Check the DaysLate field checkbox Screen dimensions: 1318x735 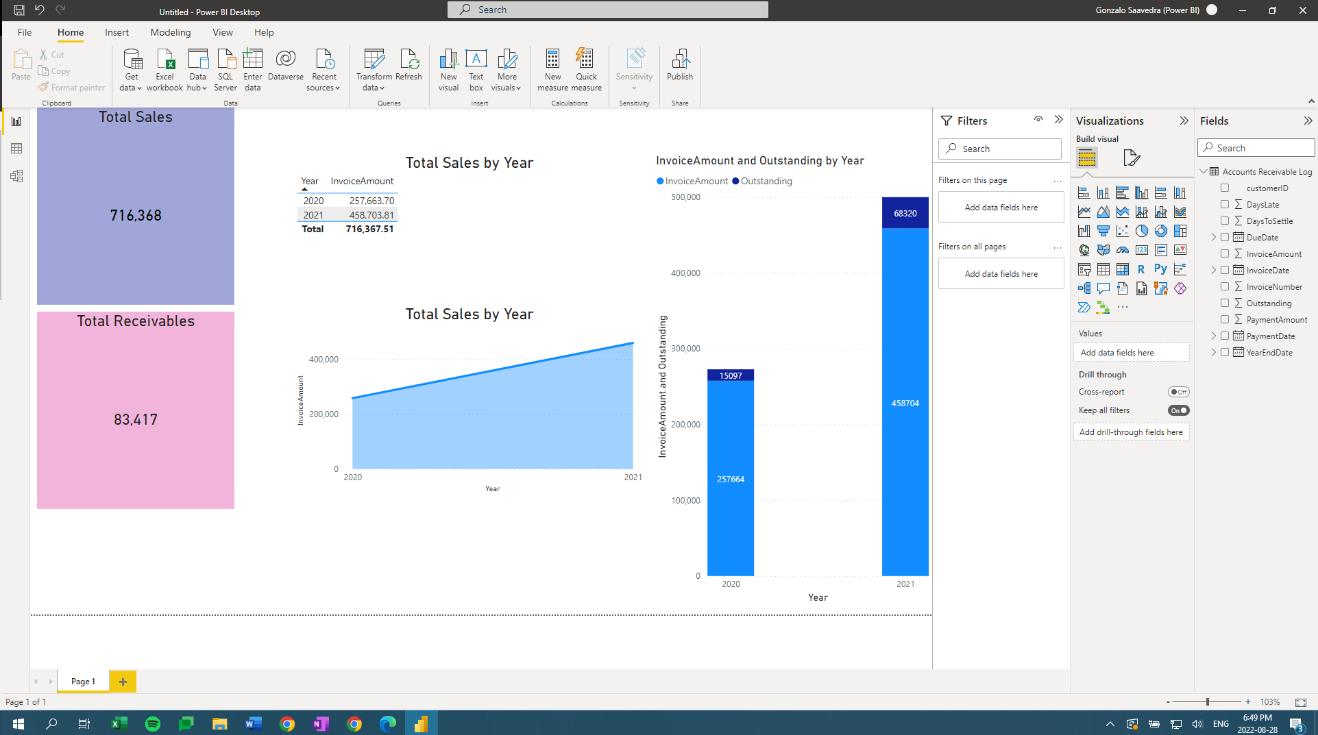point(1224,204)
